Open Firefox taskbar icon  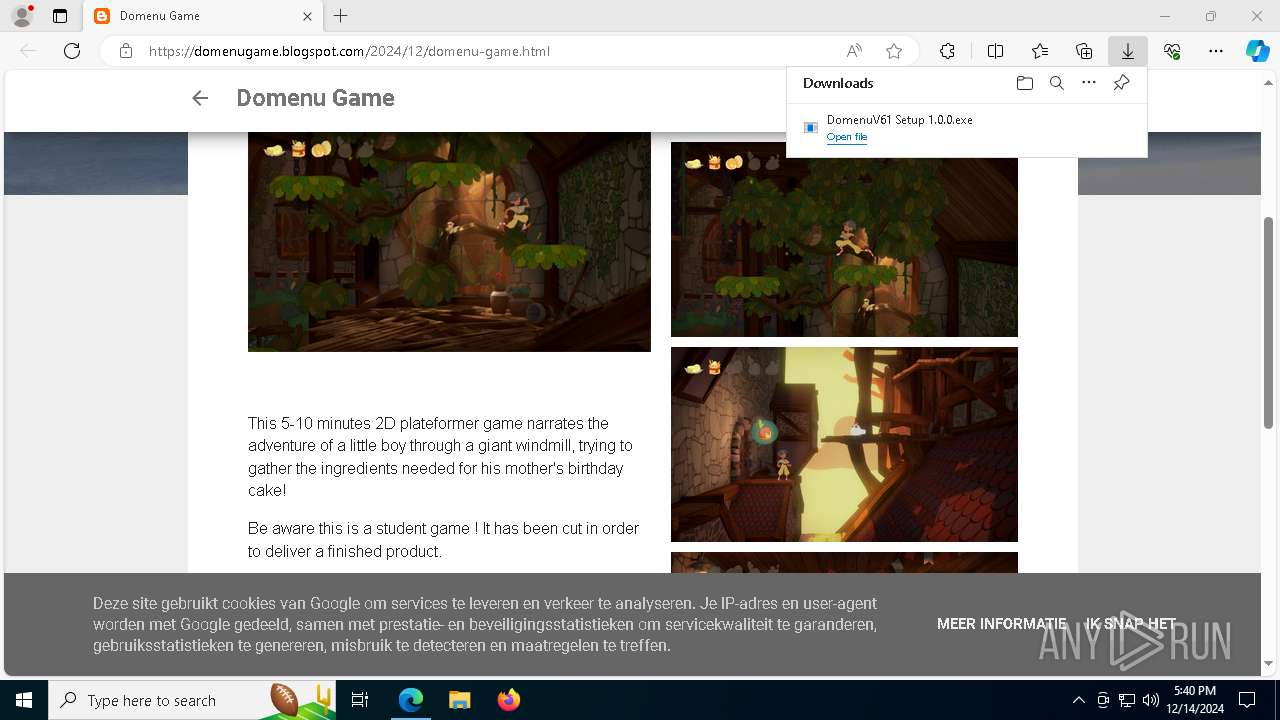click(x=508, y=700)
